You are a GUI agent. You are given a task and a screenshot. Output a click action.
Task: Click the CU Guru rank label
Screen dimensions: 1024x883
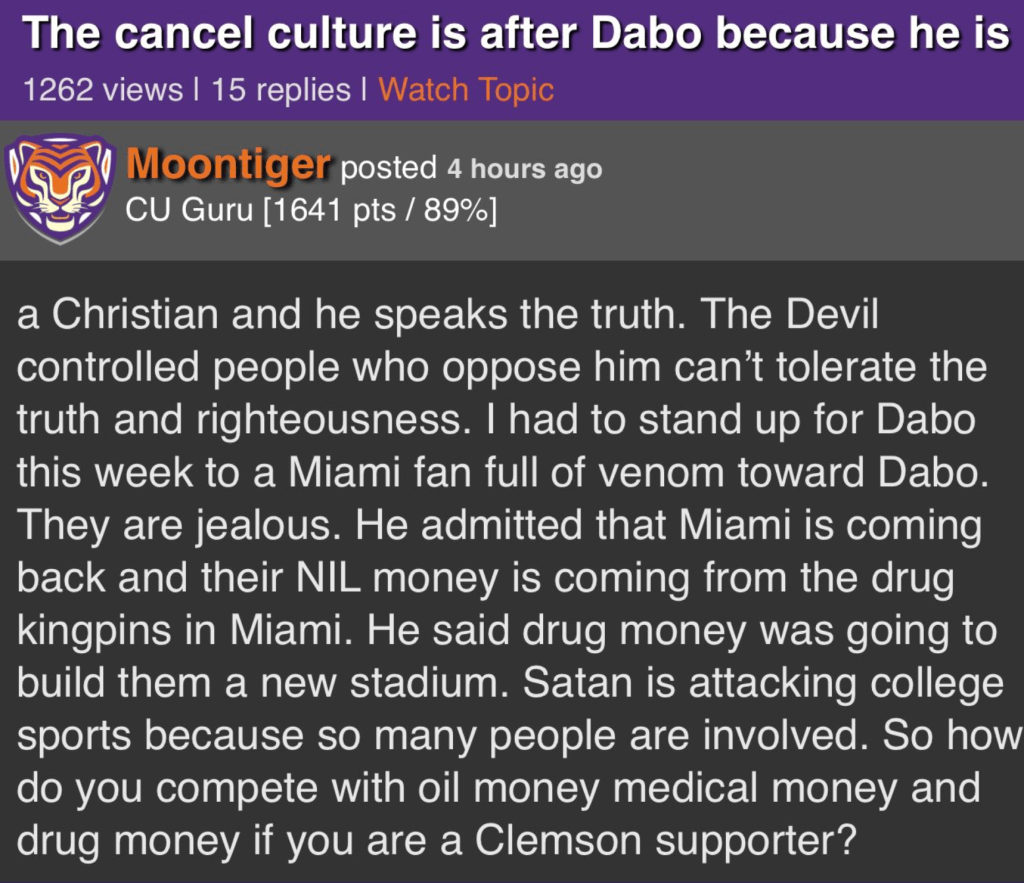point(189,211)
